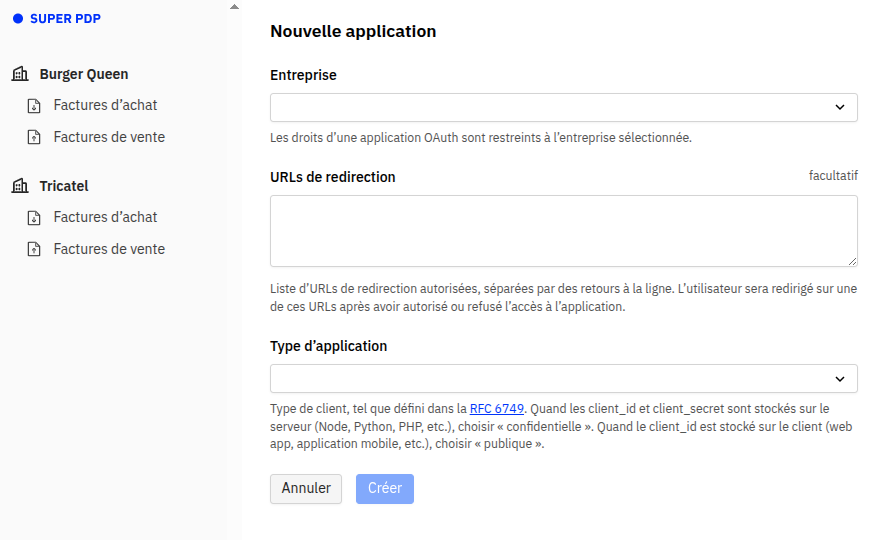Click the Annuler button
889x540 pixels.
click(306, 488)
